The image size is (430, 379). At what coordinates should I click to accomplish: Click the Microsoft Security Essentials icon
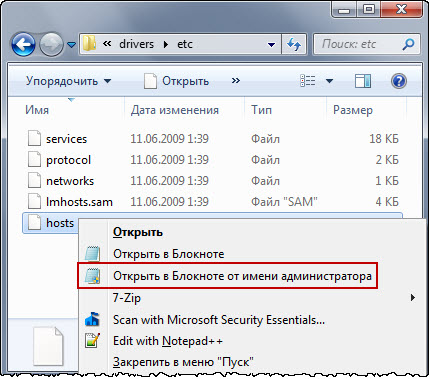point(92,319)
